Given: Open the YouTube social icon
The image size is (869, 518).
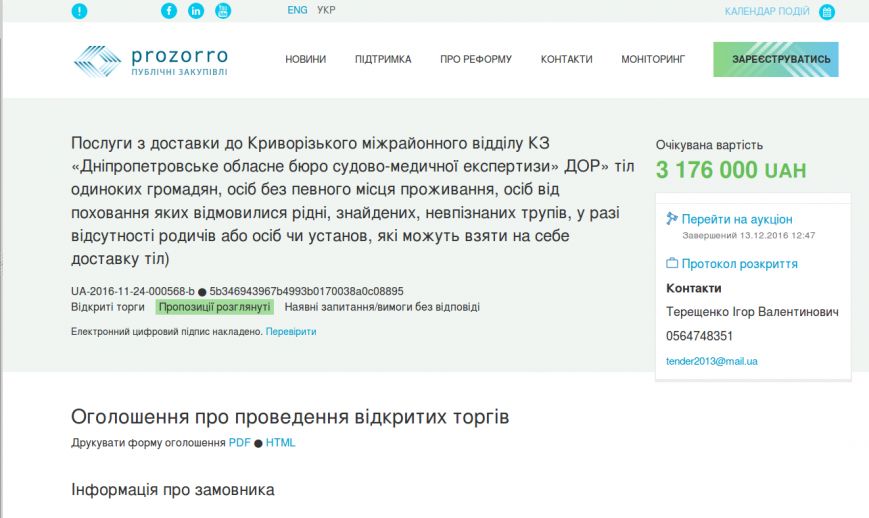Looking at the screenshot, I should tap(223, 11).
